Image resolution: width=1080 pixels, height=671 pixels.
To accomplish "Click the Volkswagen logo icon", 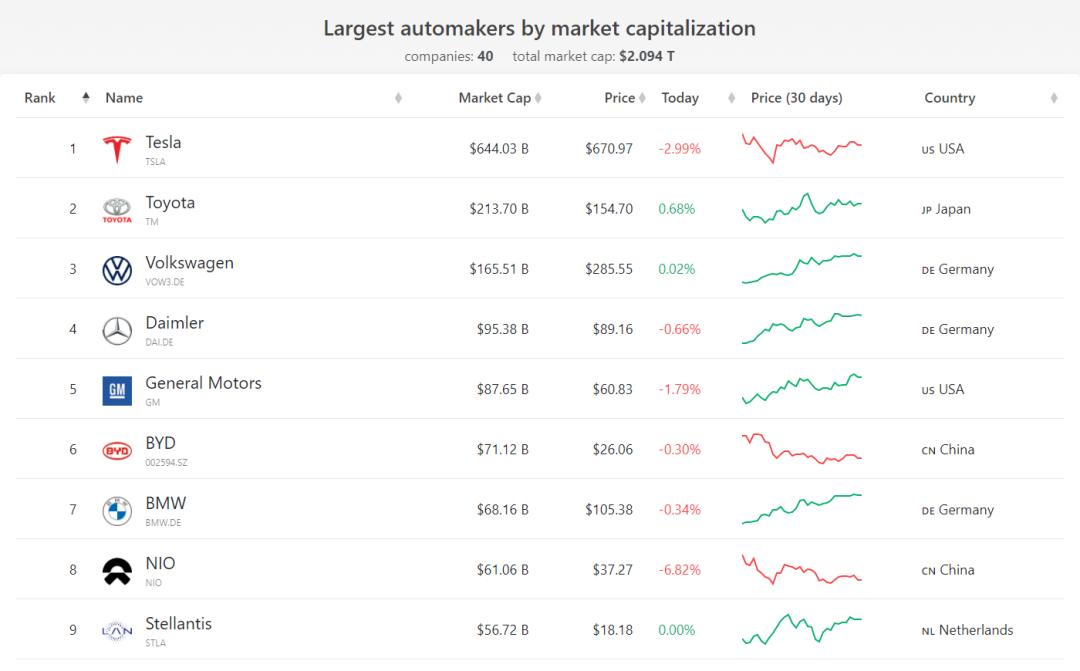I will [x=117, y=270].
